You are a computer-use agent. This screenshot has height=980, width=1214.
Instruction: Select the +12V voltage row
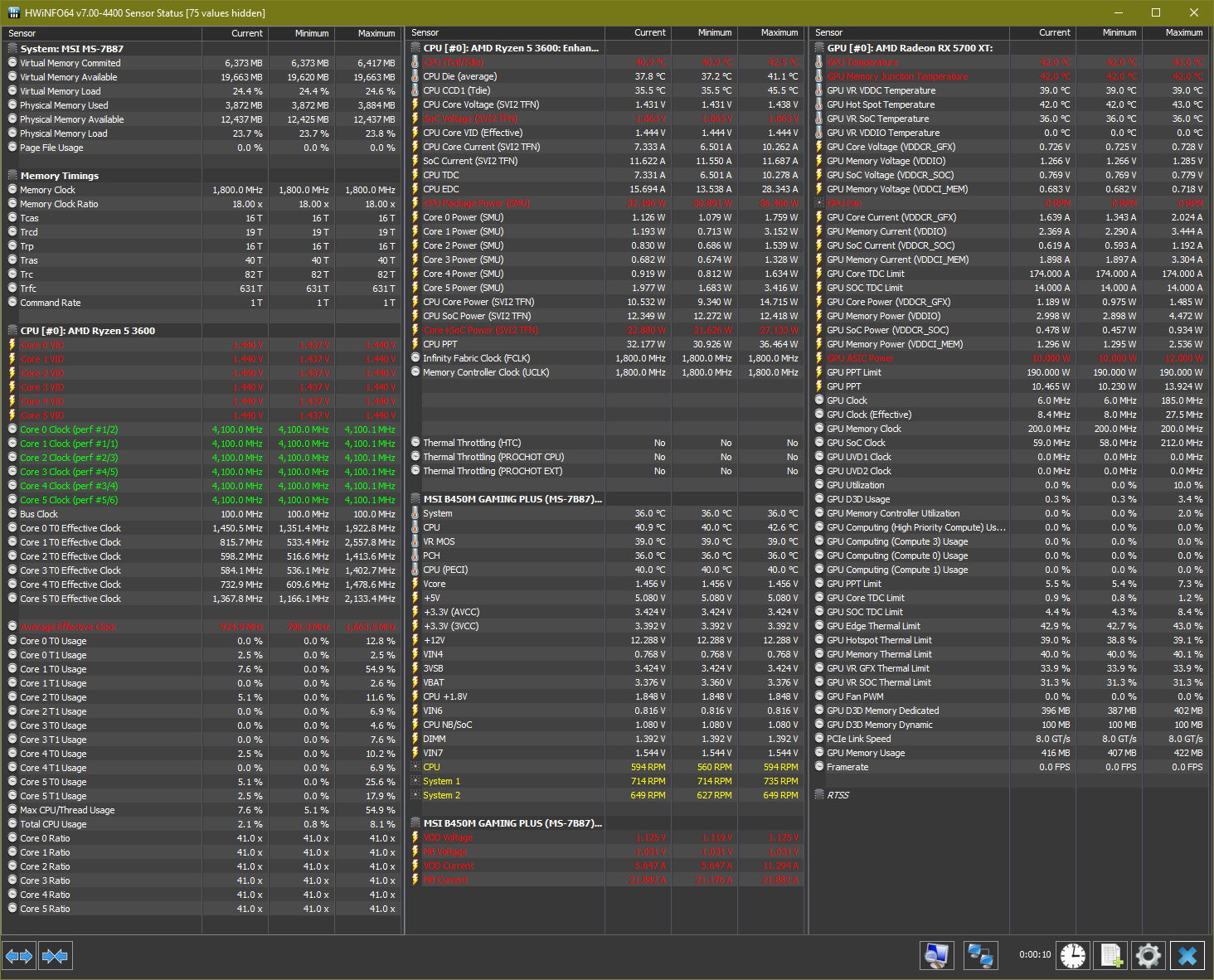605,640
